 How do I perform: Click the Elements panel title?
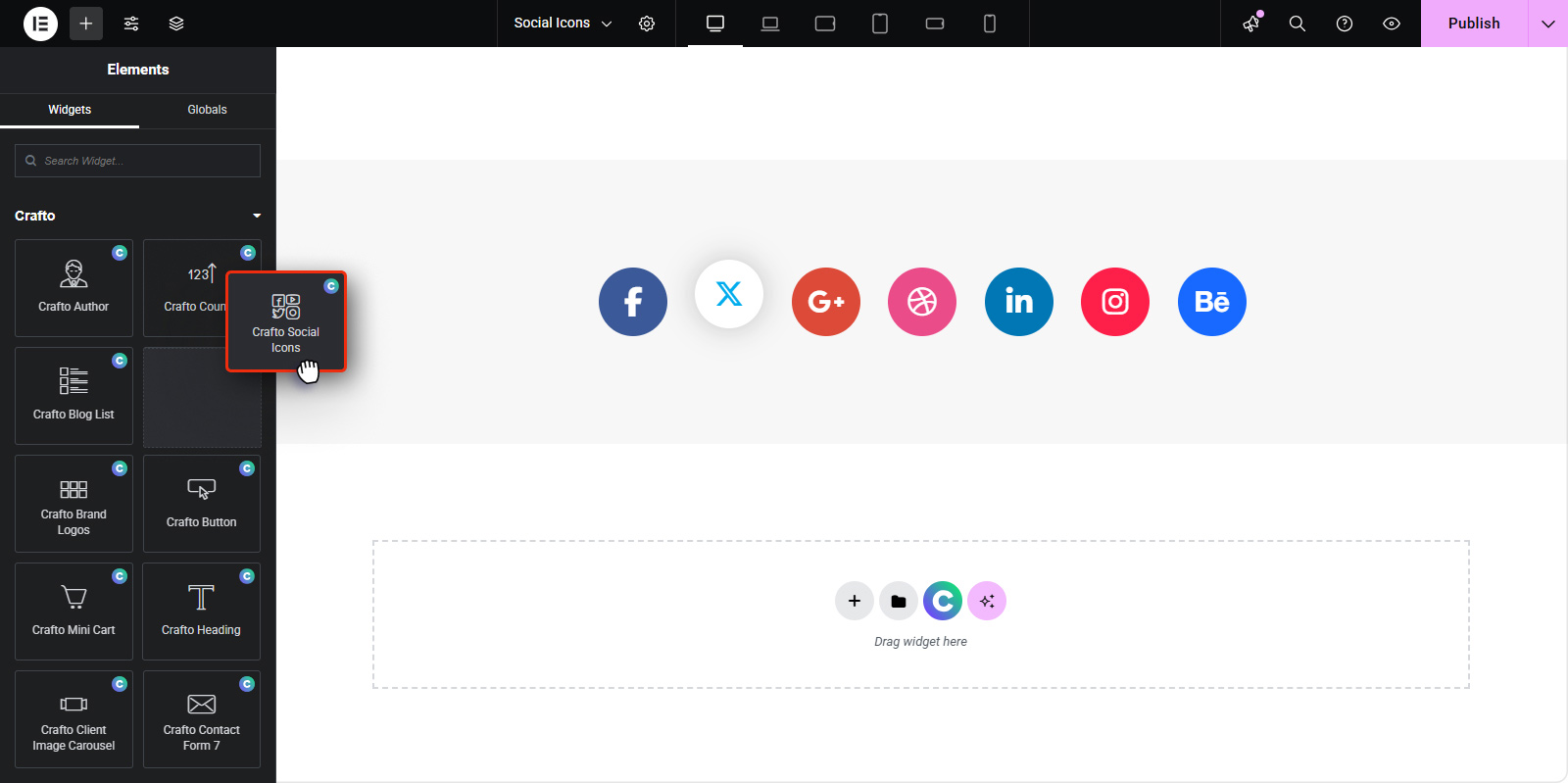(x=138, y=70)
